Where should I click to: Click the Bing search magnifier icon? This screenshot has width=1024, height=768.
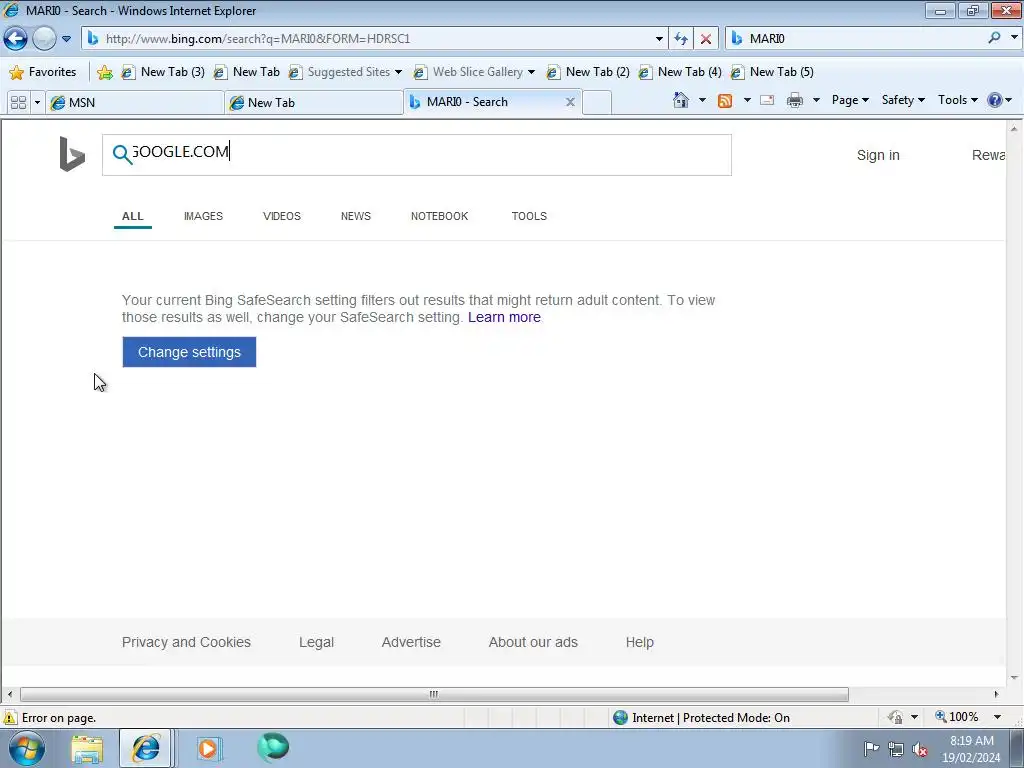coord(122,155)
